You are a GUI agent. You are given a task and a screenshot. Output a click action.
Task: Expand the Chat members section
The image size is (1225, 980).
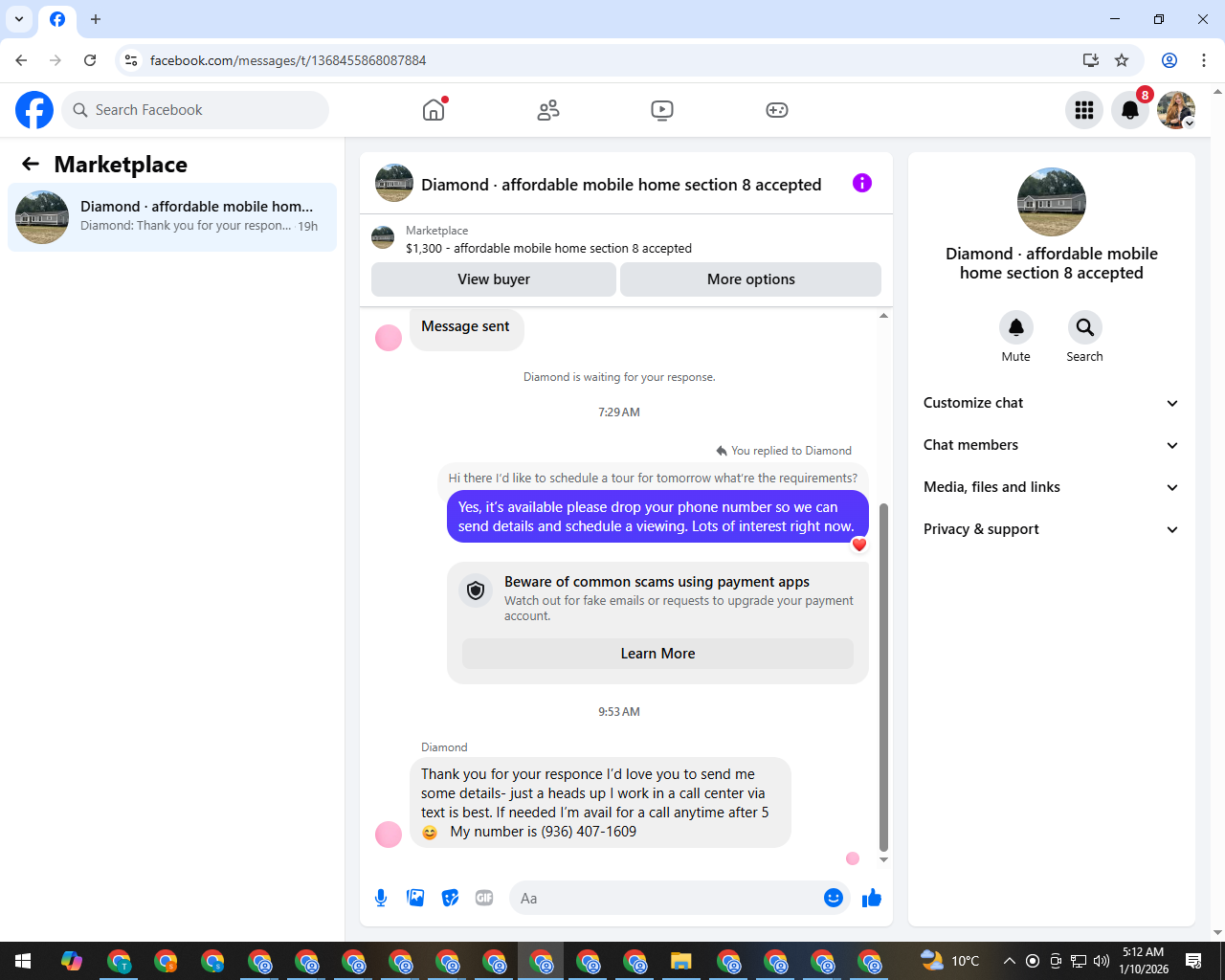tap(1052, 445)
